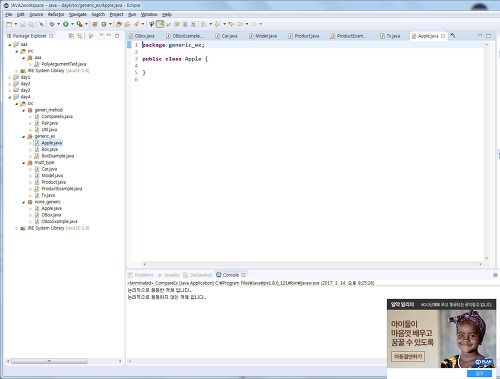The width and height of the screenshot is (500, 379).
Task: Click the New file toolbar icon
Action: click(9, 24)
